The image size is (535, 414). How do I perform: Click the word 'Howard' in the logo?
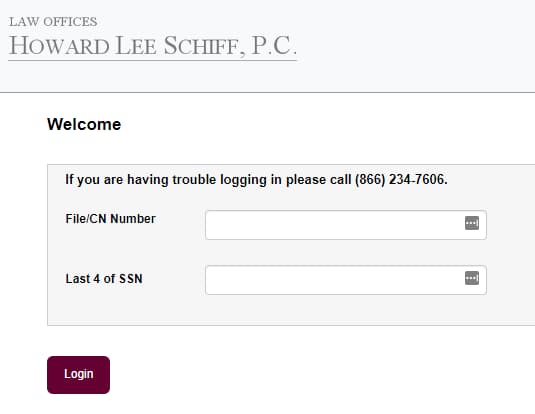tap(59, 46)
